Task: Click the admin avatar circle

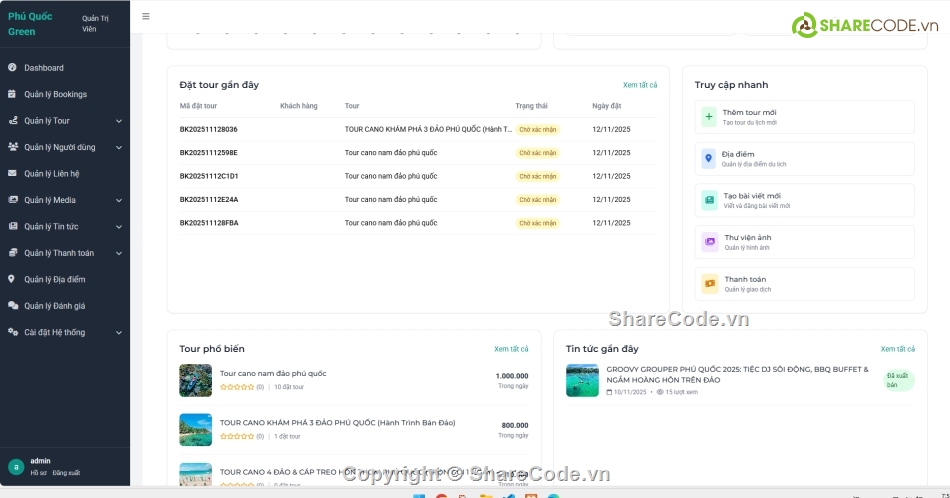Action: tap(16, 466)
